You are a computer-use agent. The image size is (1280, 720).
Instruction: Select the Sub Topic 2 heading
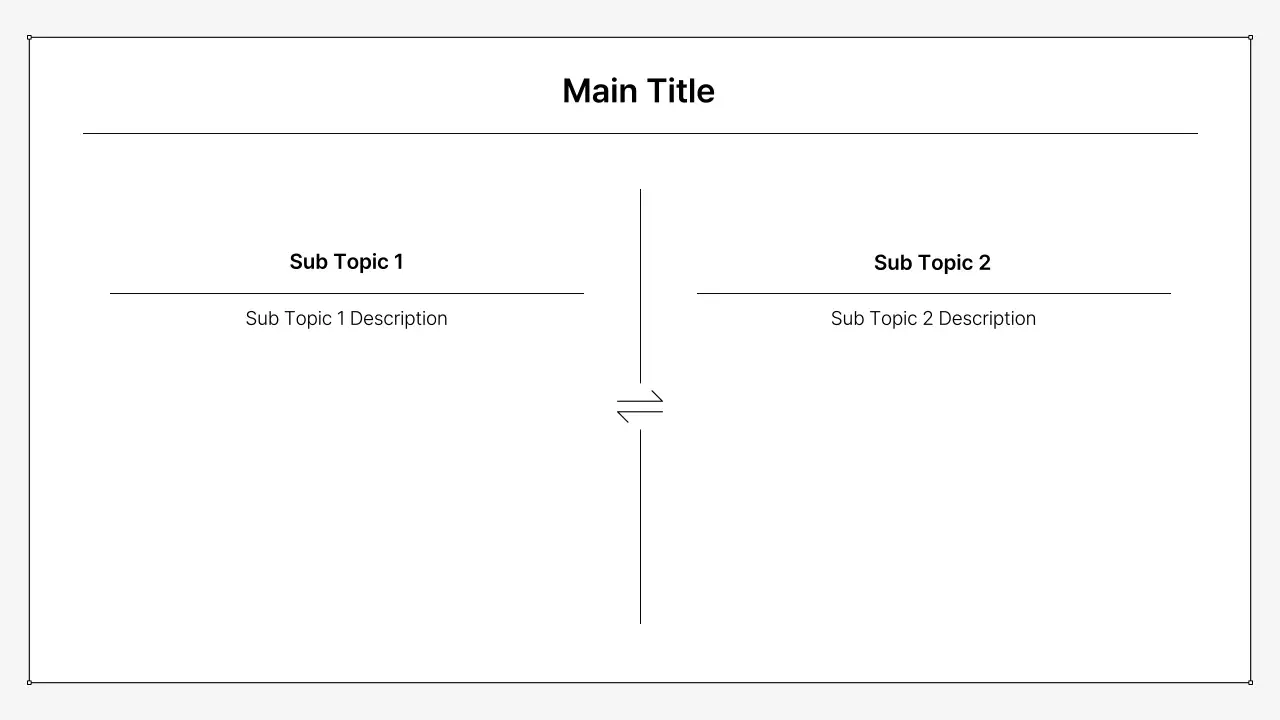[932, 263]
